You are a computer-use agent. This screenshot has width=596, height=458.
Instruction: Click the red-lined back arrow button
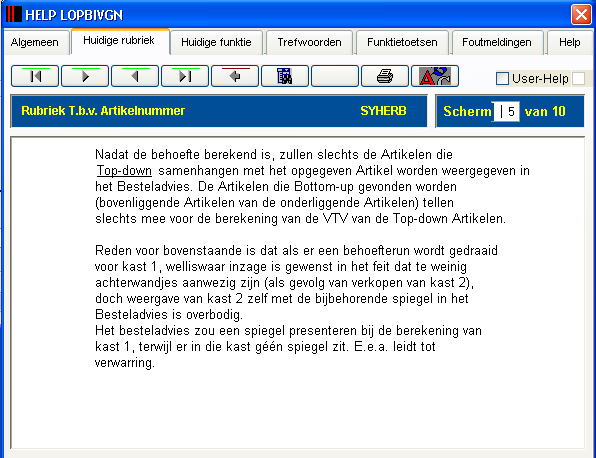(x=235, y=76)
